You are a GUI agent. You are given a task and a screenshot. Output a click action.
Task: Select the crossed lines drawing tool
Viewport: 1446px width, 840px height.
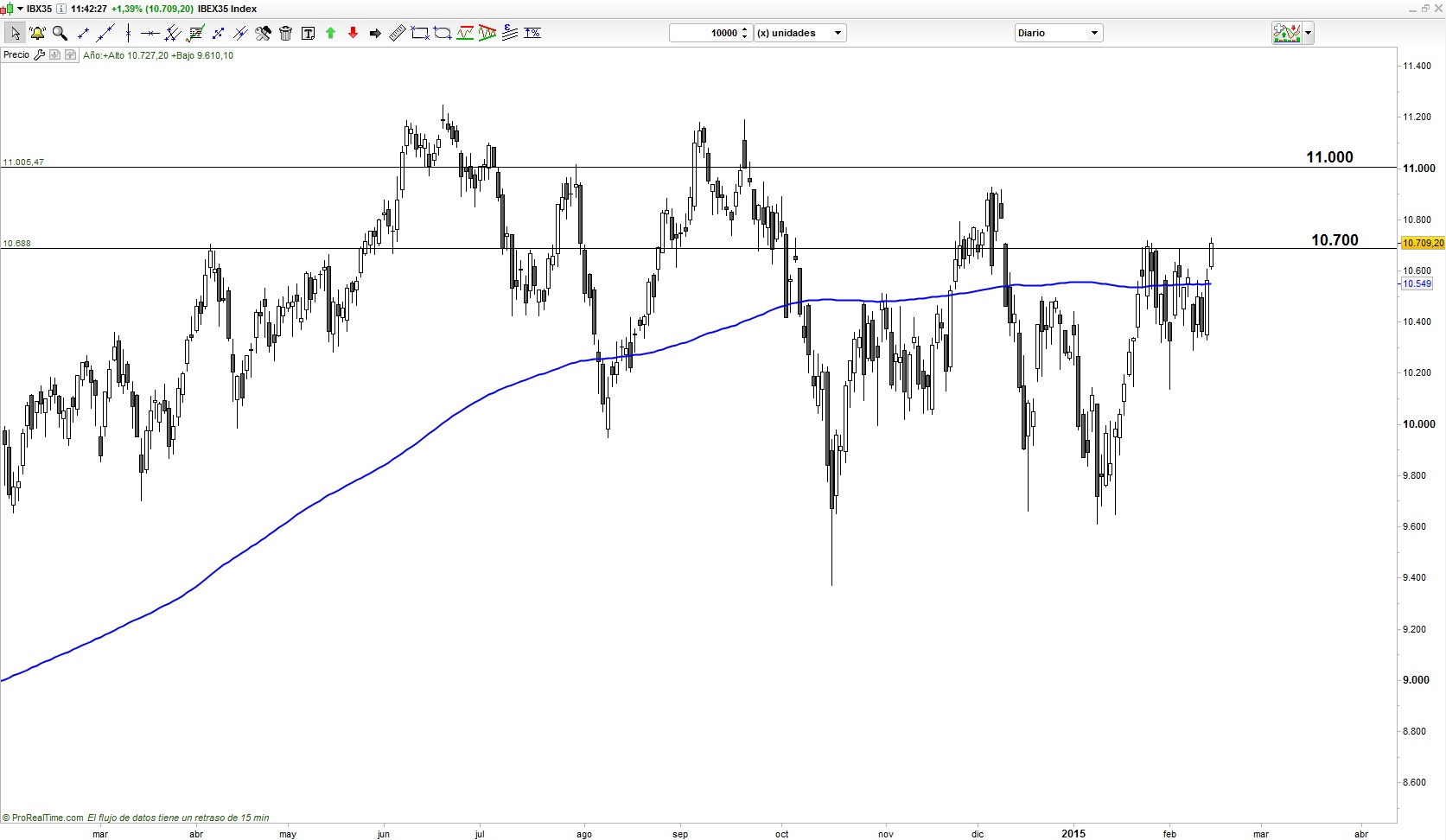click(240, 33)
